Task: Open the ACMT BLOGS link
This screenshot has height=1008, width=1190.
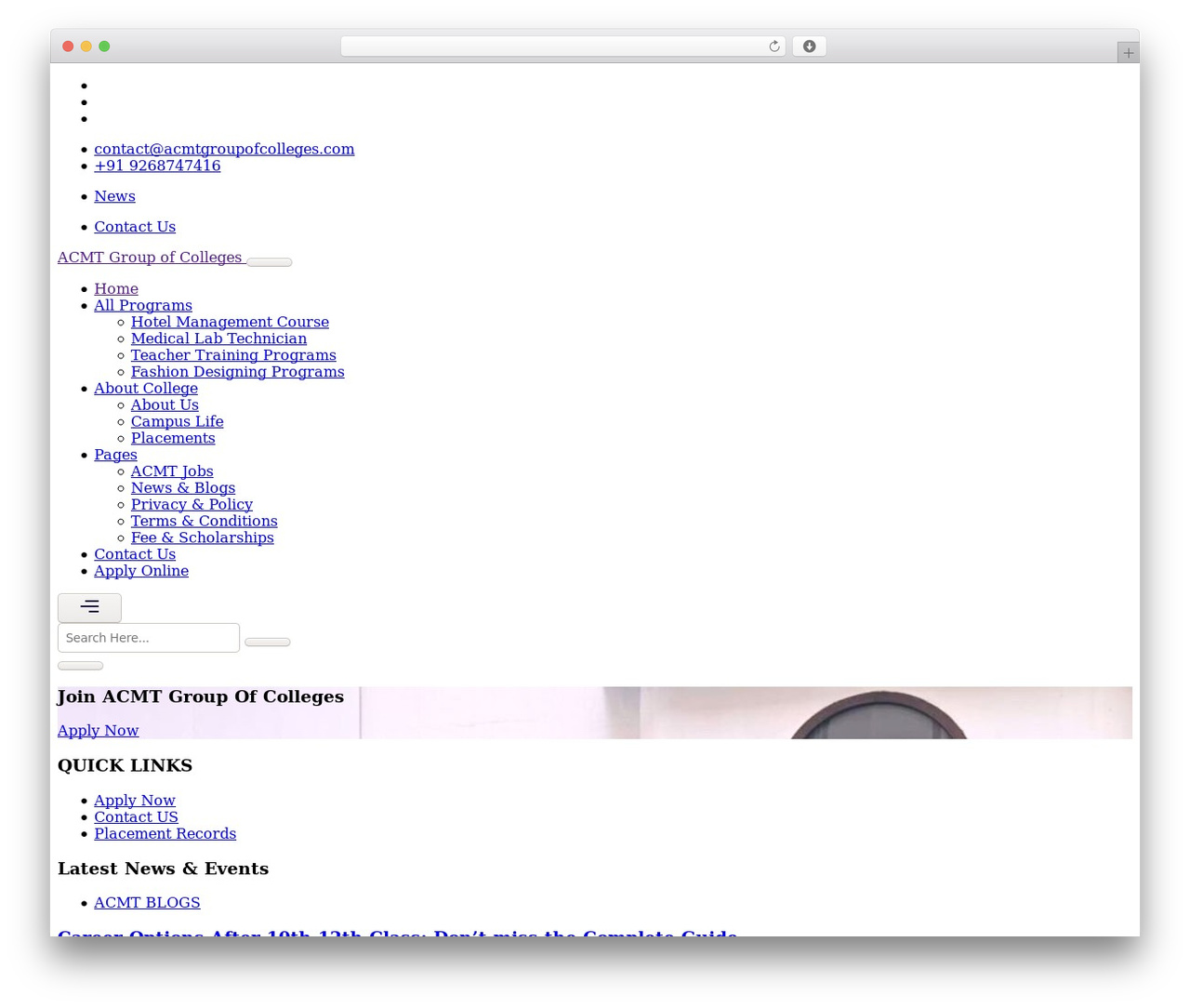Action: [147, 903]
